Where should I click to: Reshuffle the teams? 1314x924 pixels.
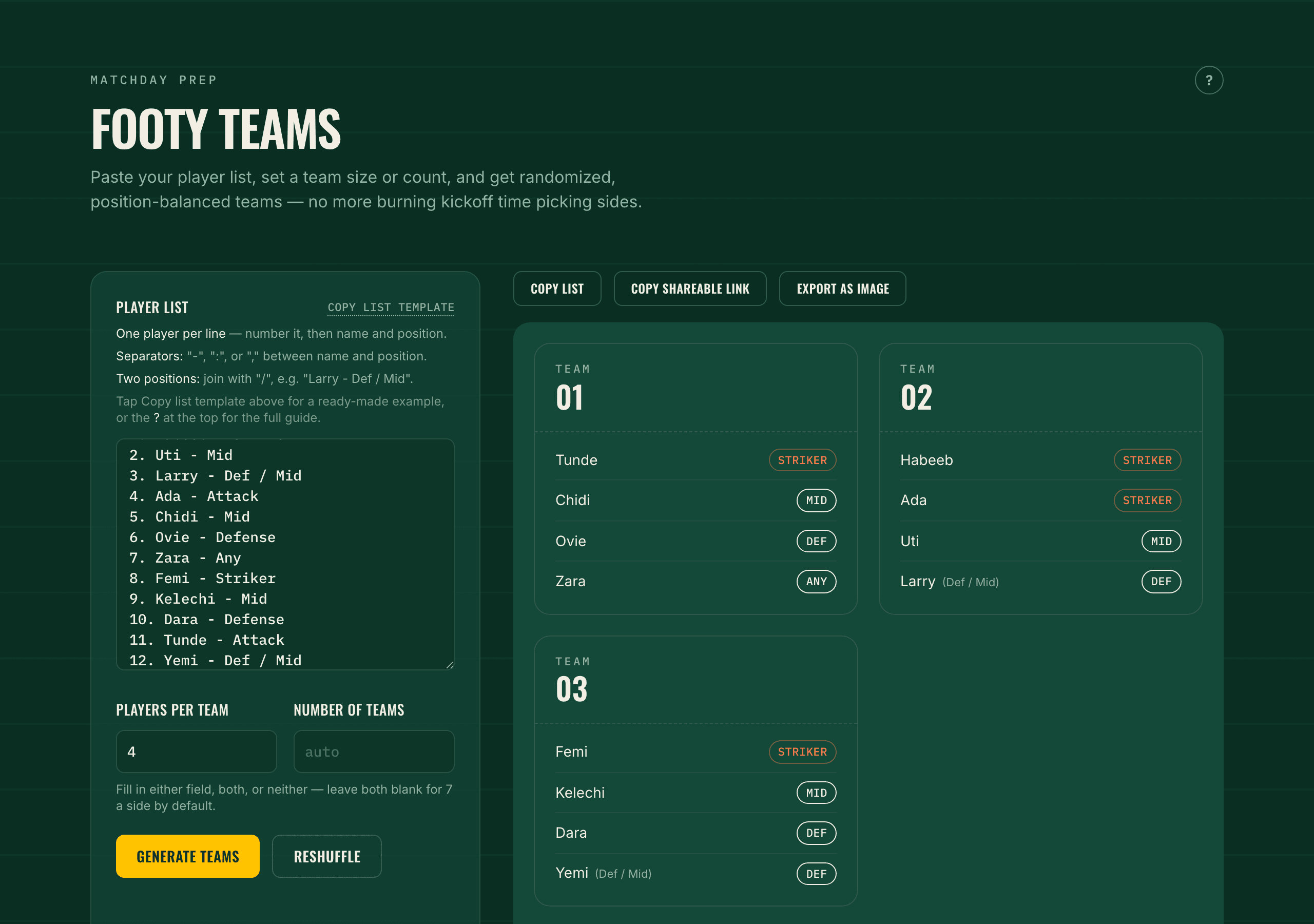click(327, 856)
